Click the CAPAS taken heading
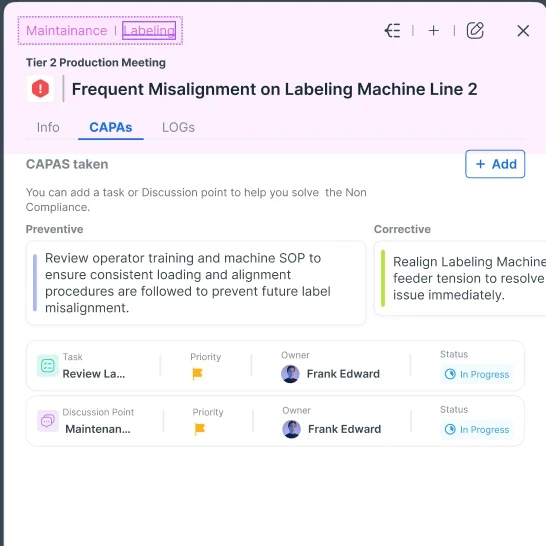 [67, 164]
